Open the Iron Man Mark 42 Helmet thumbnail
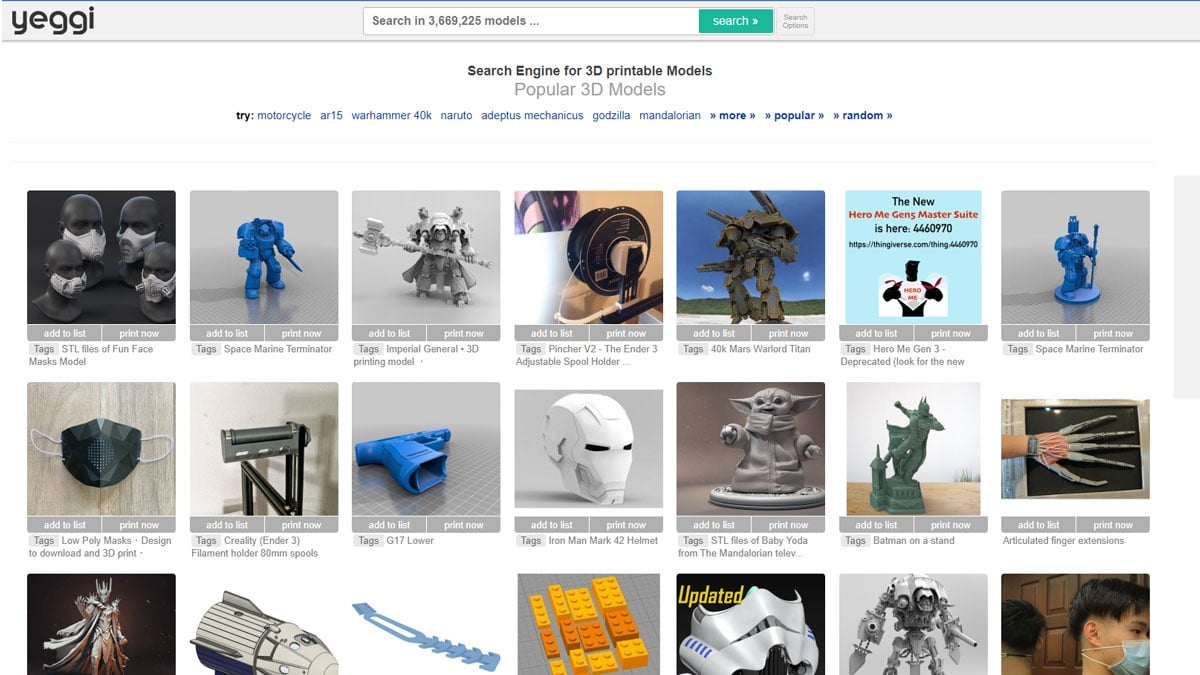This screenshot has height=675, width=1200. 588,449
